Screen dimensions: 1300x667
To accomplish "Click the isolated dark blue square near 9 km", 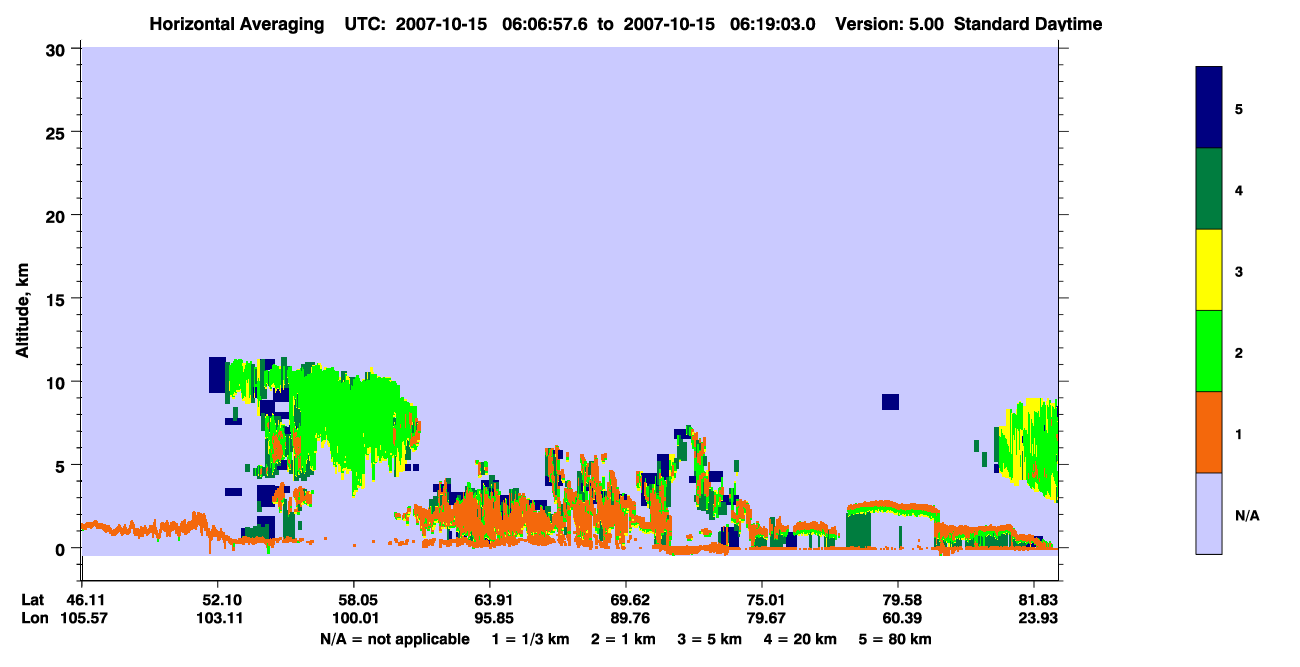I will click(x=890, y=402).
